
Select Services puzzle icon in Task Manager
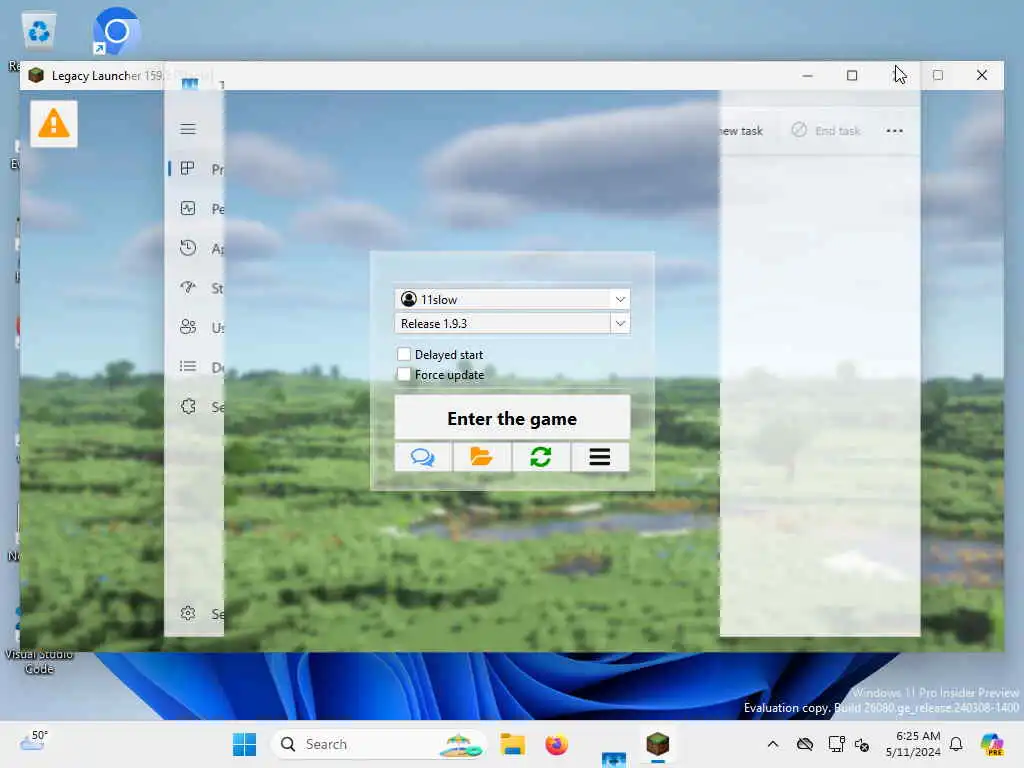(x=188, y=406)
